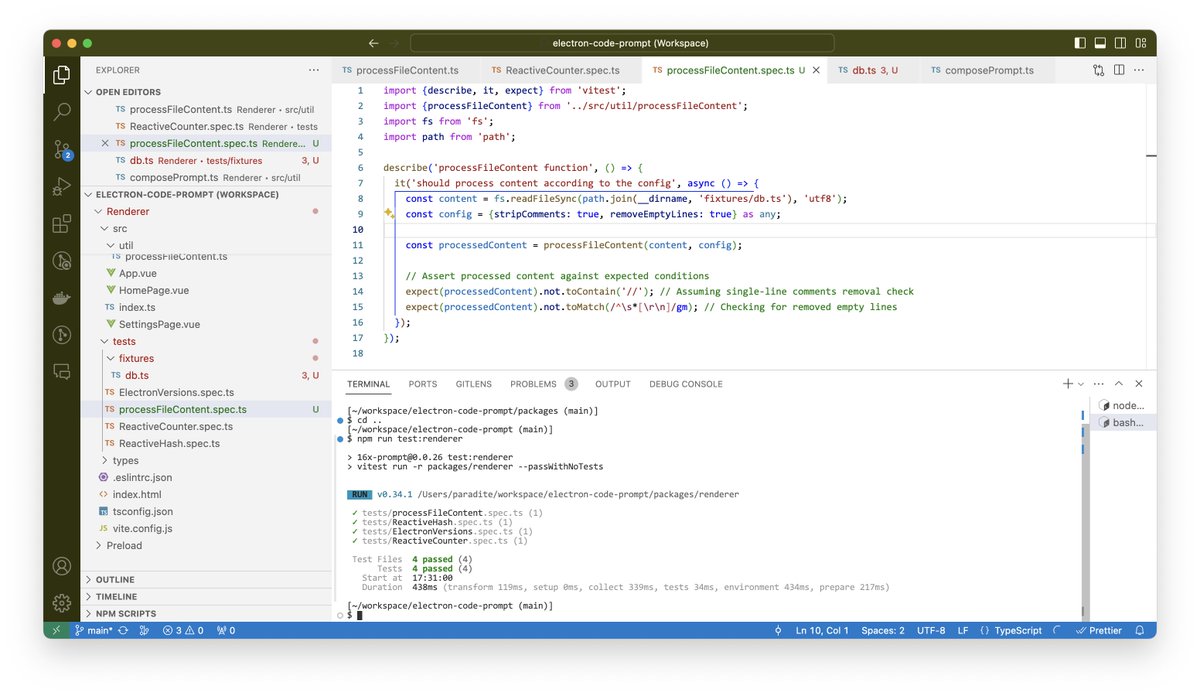Change indentation via Spaces: 2
1200x696 pixels.
[x=883, y=631]
